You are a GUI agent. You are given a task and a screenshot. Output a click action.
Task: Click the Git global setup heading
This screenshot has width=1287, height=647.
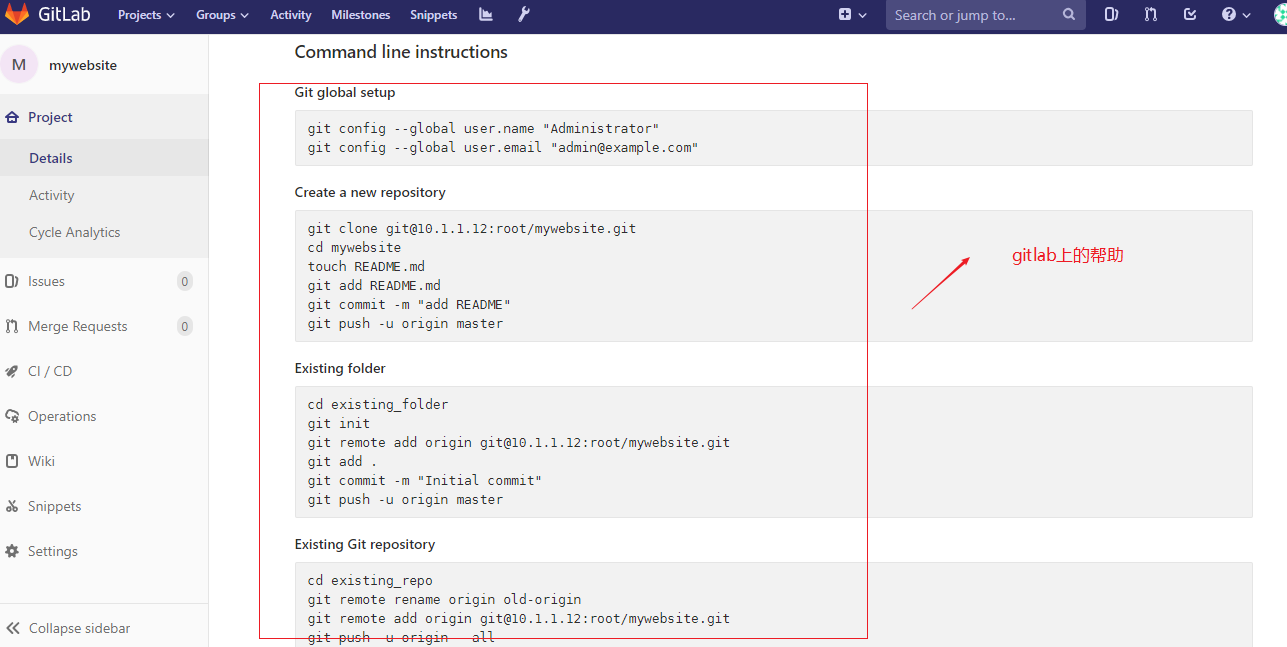pyautogui.click(x=345, y=92)
